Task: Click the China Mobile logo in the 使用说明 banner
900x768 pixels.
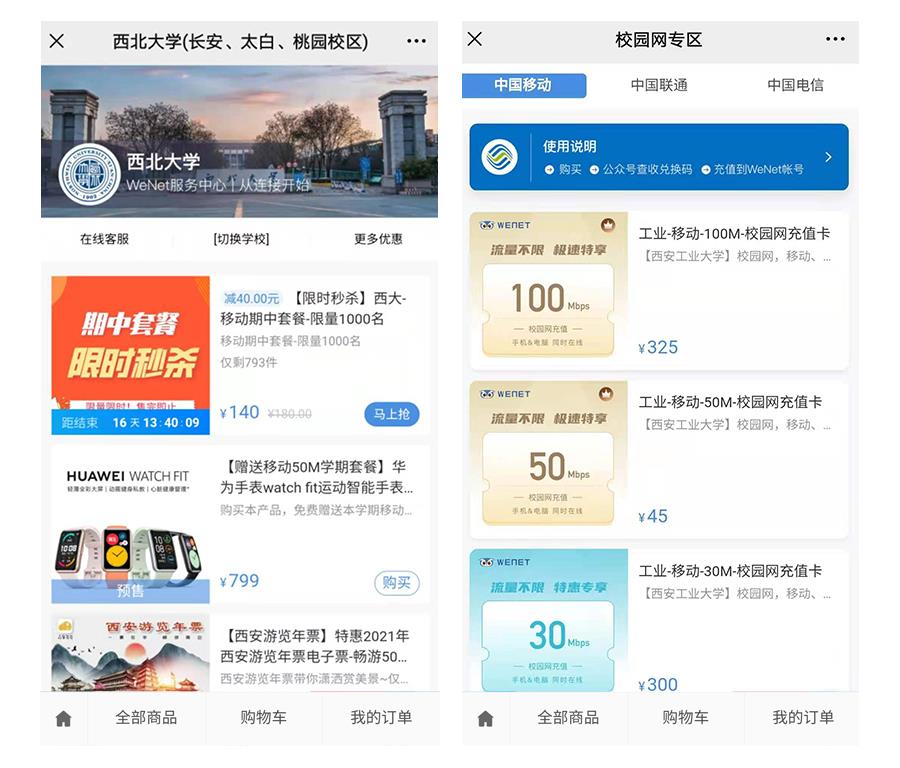Action: [499, 157]
